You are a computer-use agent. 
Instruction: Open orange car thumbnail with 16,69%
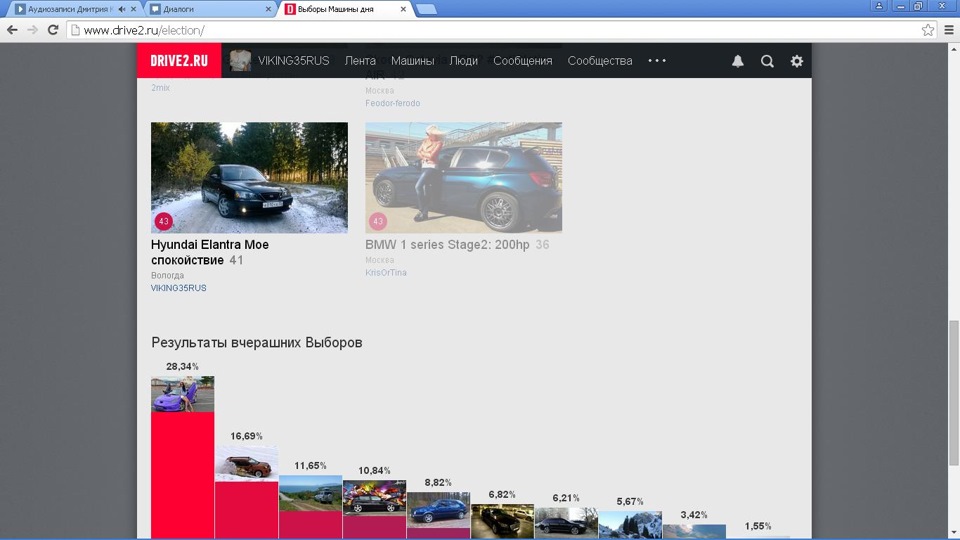(x=246, y=463)
